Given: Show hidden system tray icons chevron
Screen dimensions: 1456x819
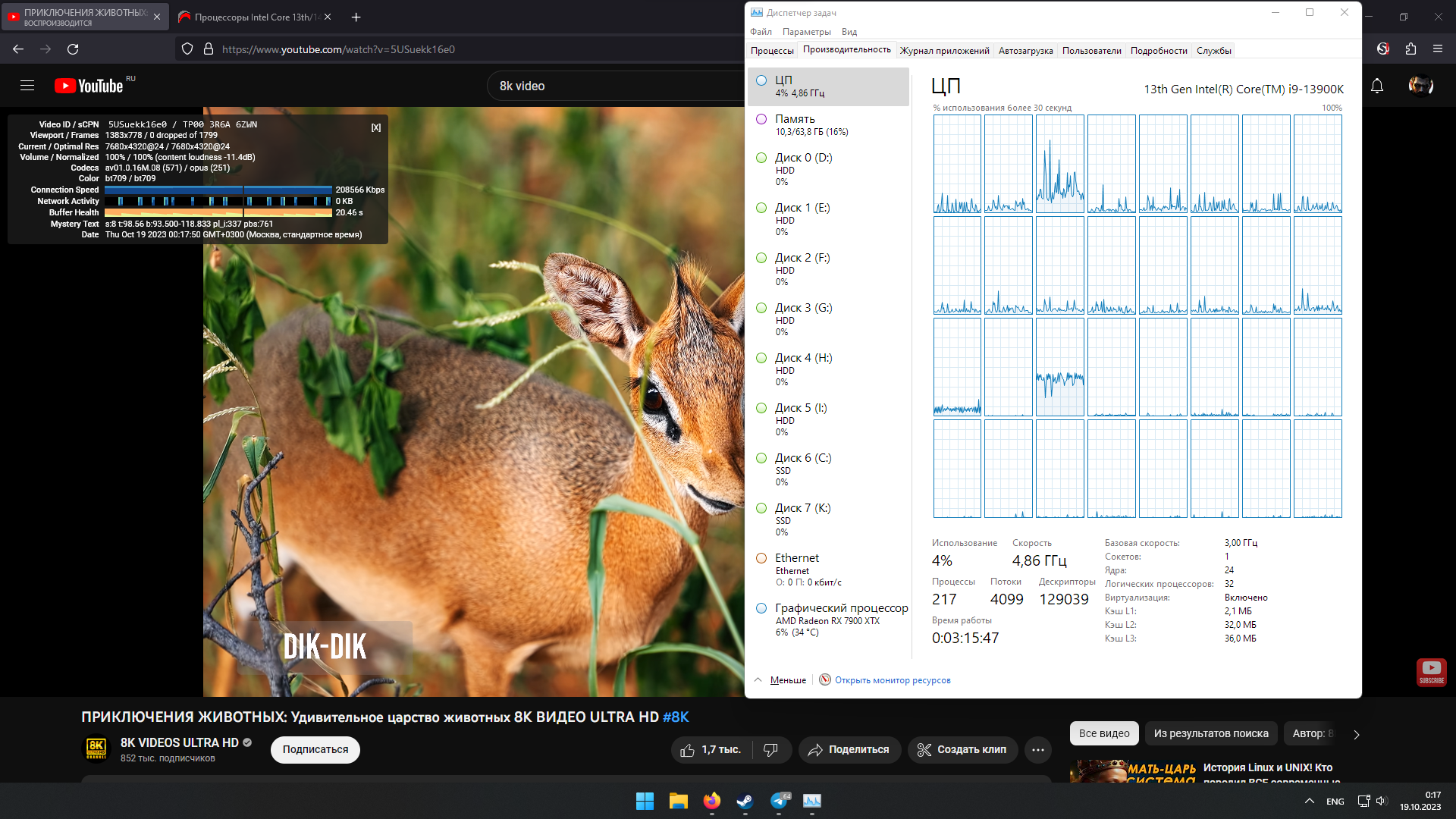Looking at the screenshot, I should (1309, 801).
